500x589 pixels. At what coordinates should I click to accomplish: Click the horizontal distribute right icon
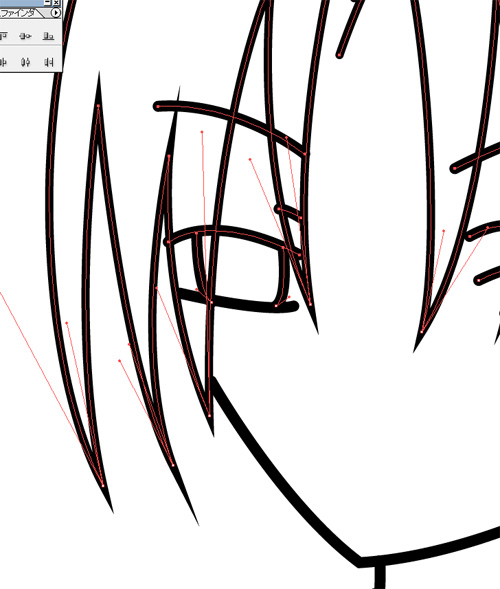49,62
